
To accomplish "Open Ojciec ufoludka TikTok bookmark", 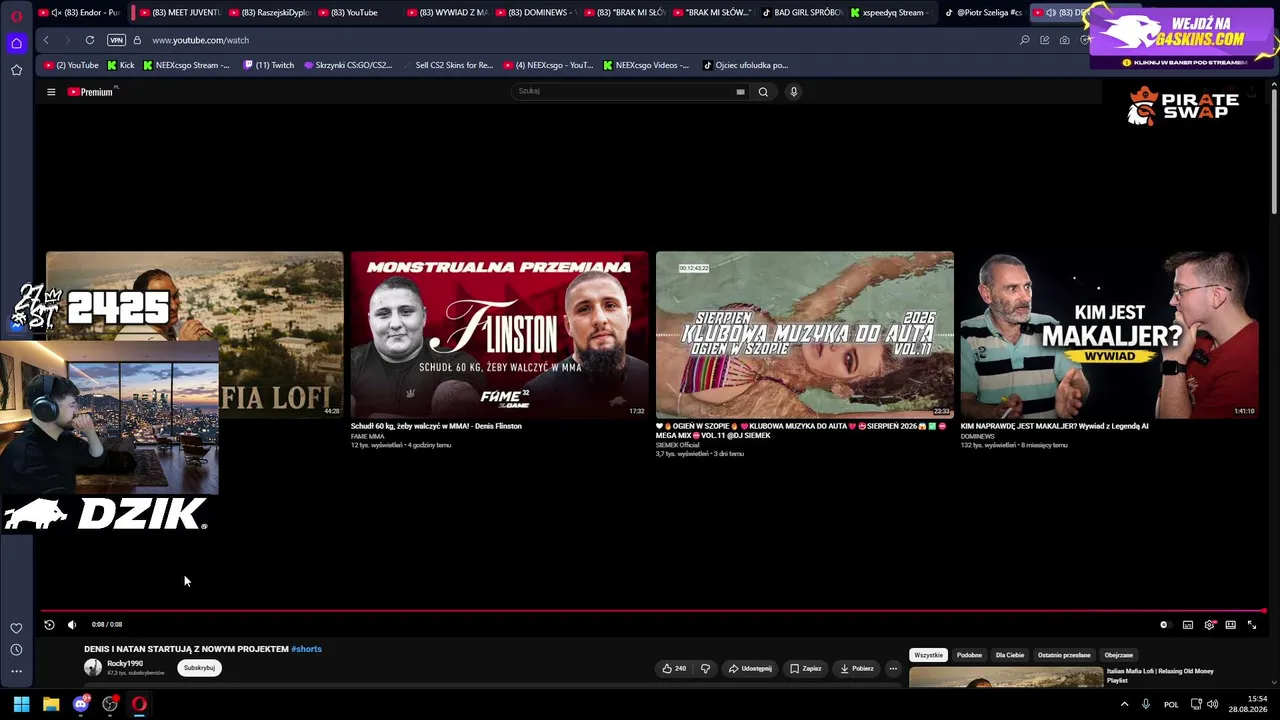I will tap(746, 65).
